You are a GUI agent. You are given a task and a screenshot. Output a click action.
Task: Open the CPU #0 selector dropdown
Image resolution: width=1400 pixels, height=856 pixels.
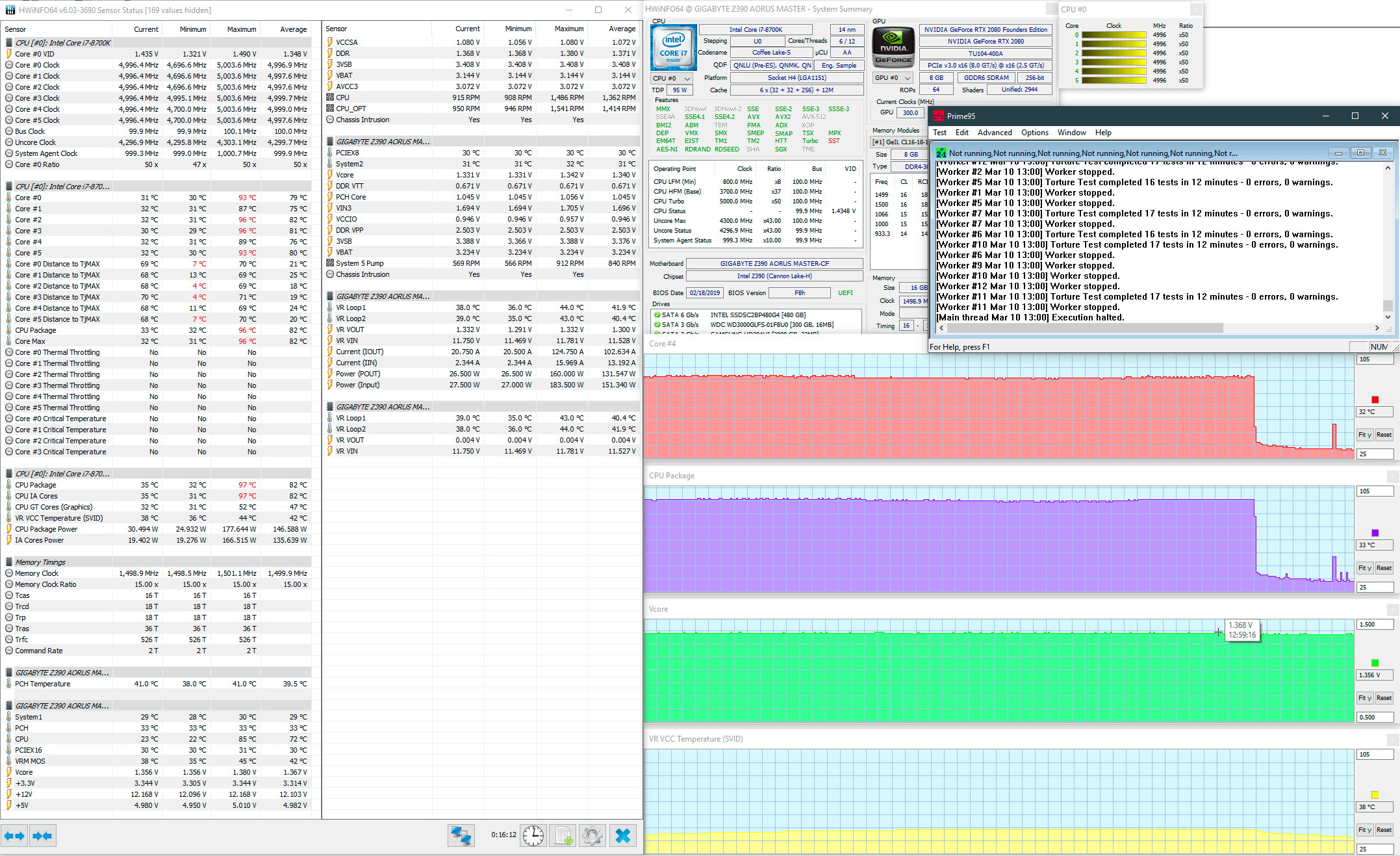(x=672, y=78)
